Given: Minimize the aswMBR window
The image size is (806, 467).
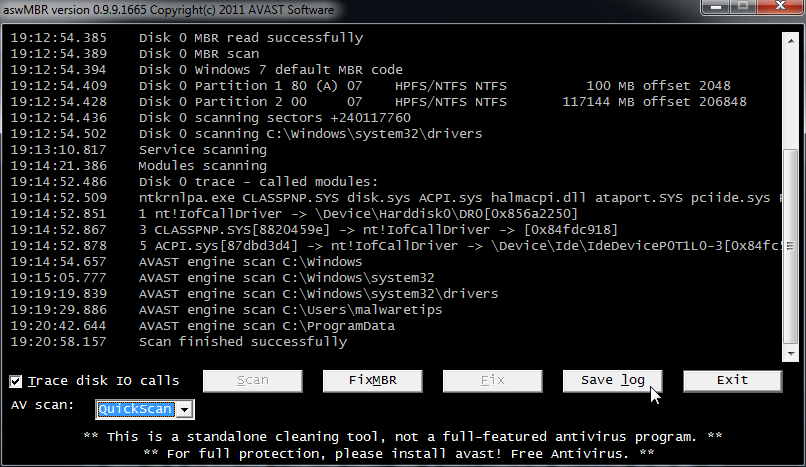Looking at the screenshot, I should [x=717, y=7].
